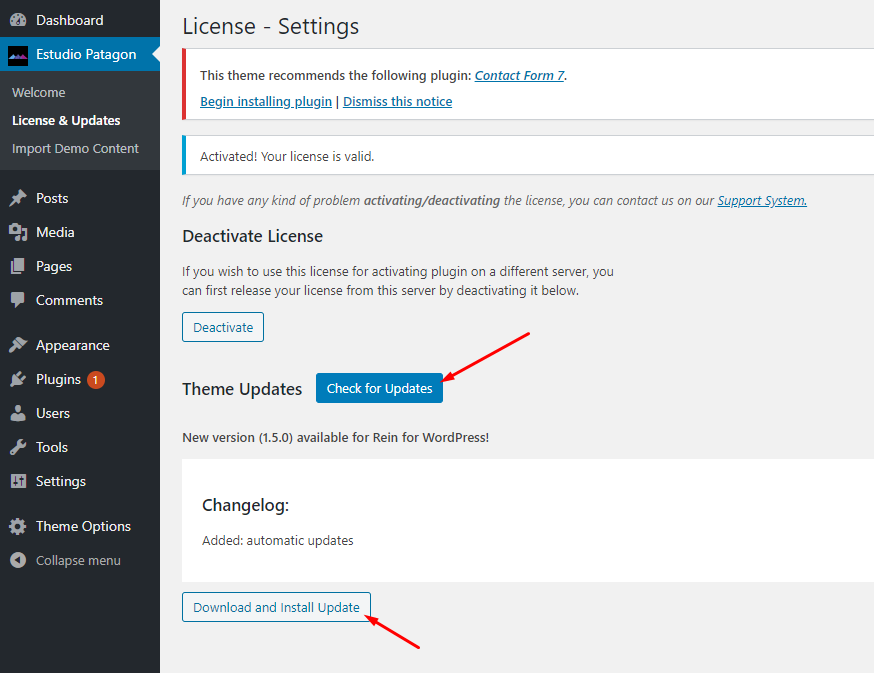Image resolution: width=874 pixels, height=673 pixels.
Task: Click the Tools wrench icon
Action: click(x=18, y=447)
